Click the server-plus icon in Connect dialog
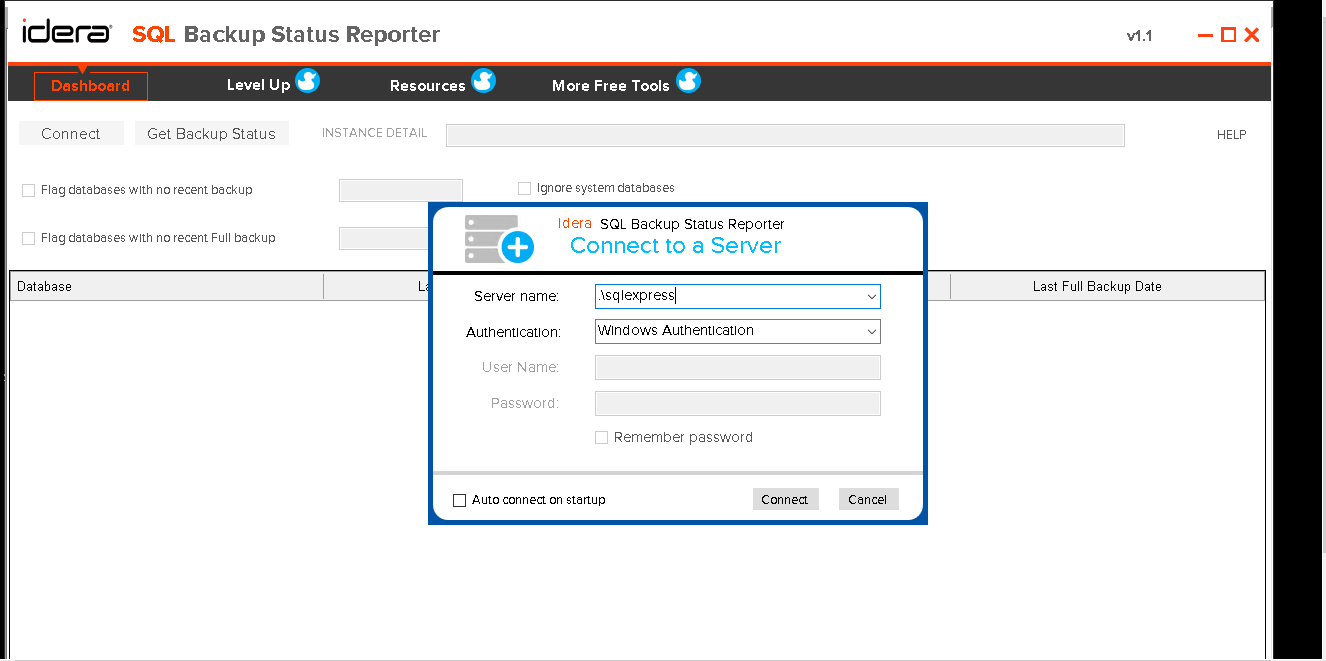Screen dimensions: 1326x661 pyautogui.click(x=499, y=239)
